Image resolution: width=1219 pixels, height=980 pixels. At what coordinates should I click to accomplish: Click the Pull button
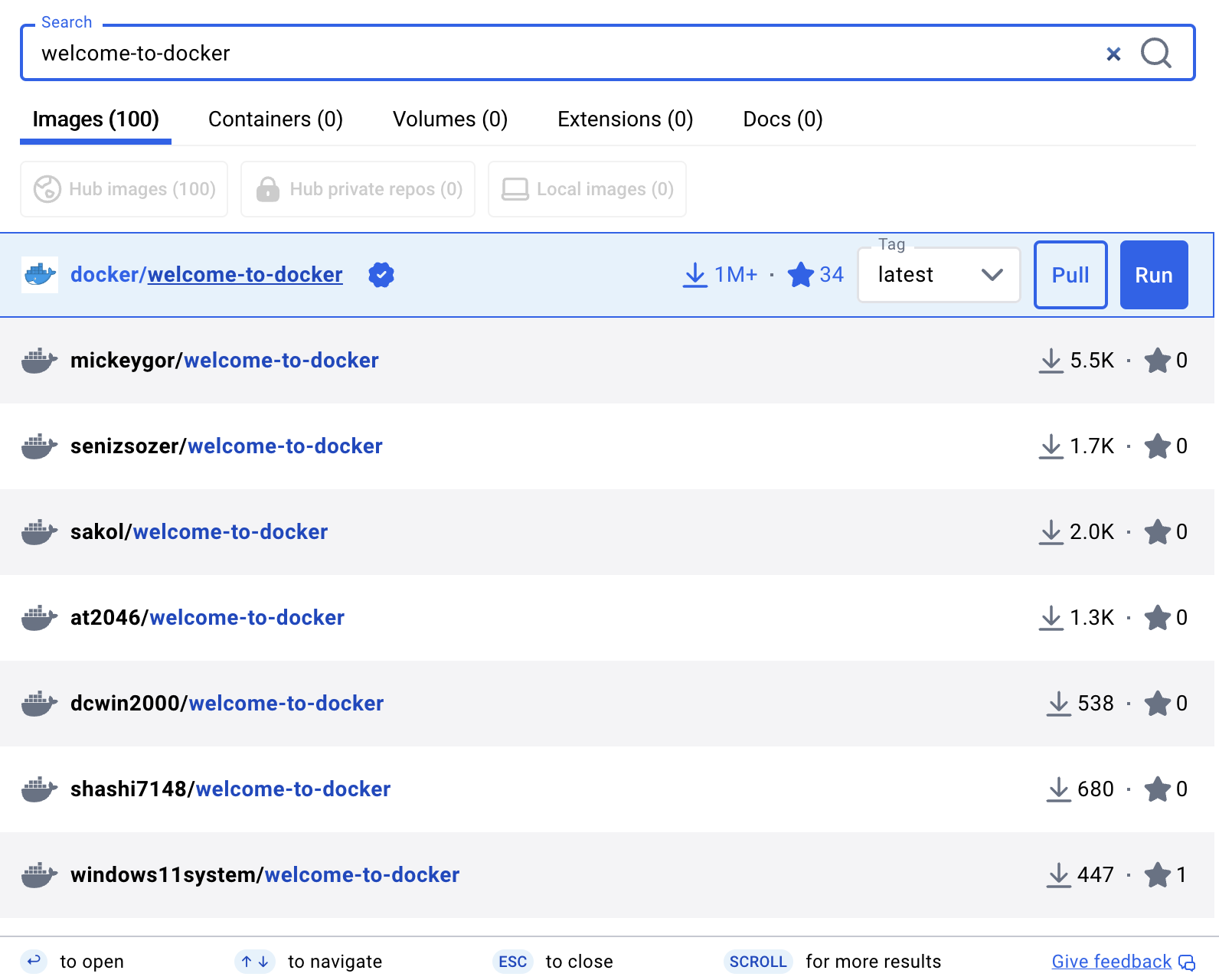[x=1070, y=275]
